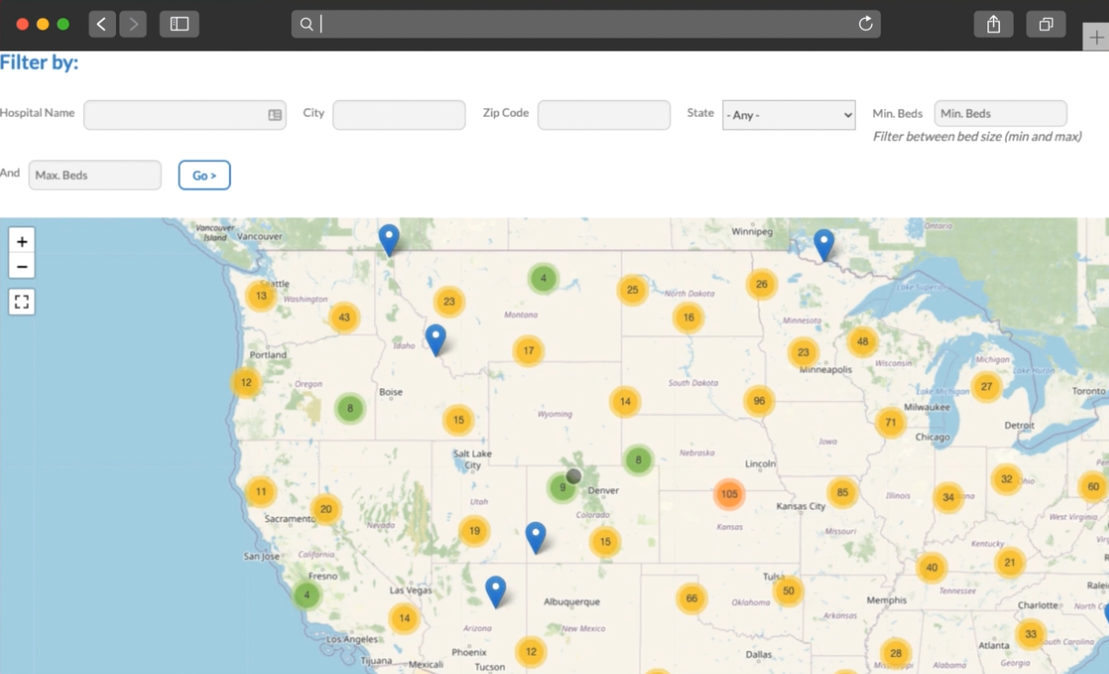This screenshot has height=674, width=1109.
Task: Enter fullscreen map view
Action: click(21, 301)
